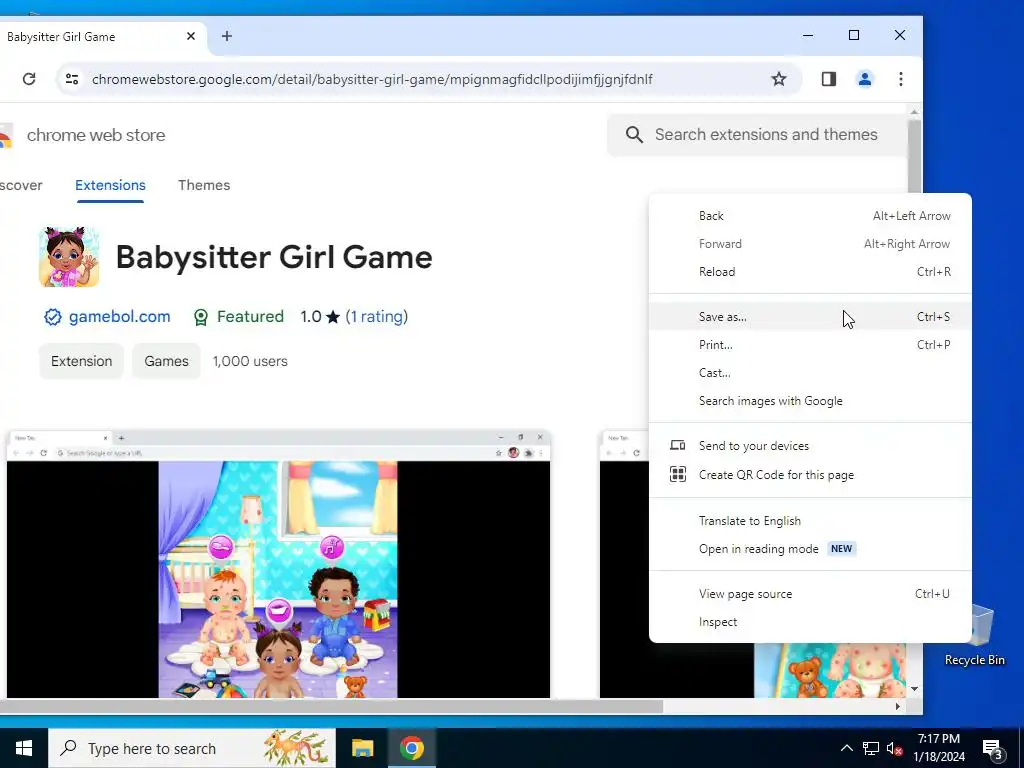
Task: Click the chrome web store title
Action: (x=96, y=135)
